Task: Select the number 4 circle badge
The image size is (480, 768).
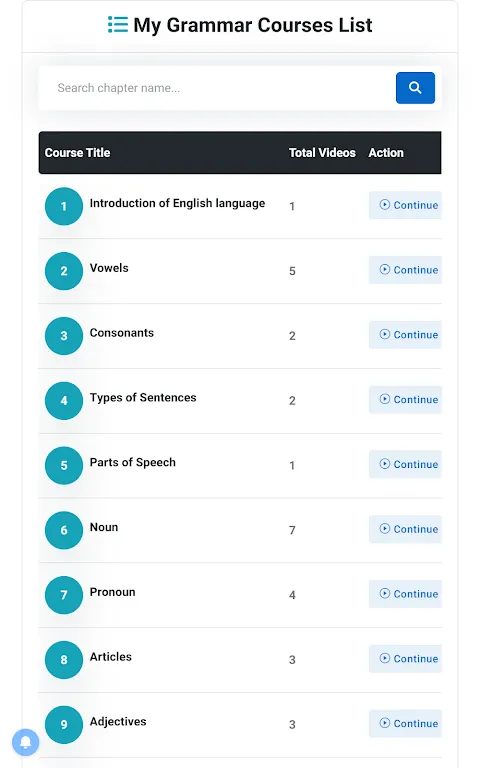Action: [x=64, y=401]
